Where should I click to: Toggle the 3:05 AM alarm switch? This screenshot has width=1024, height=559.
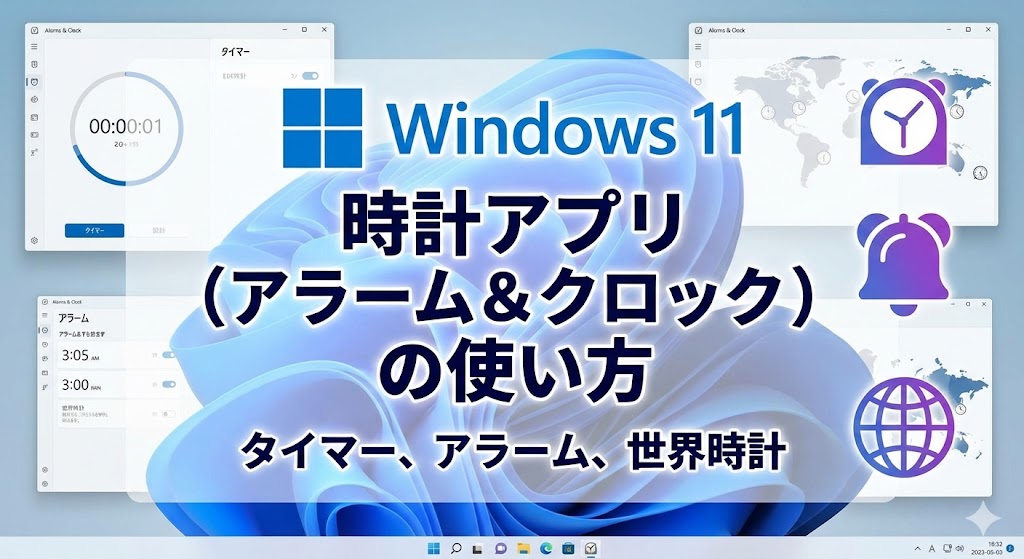pos(168,354)
